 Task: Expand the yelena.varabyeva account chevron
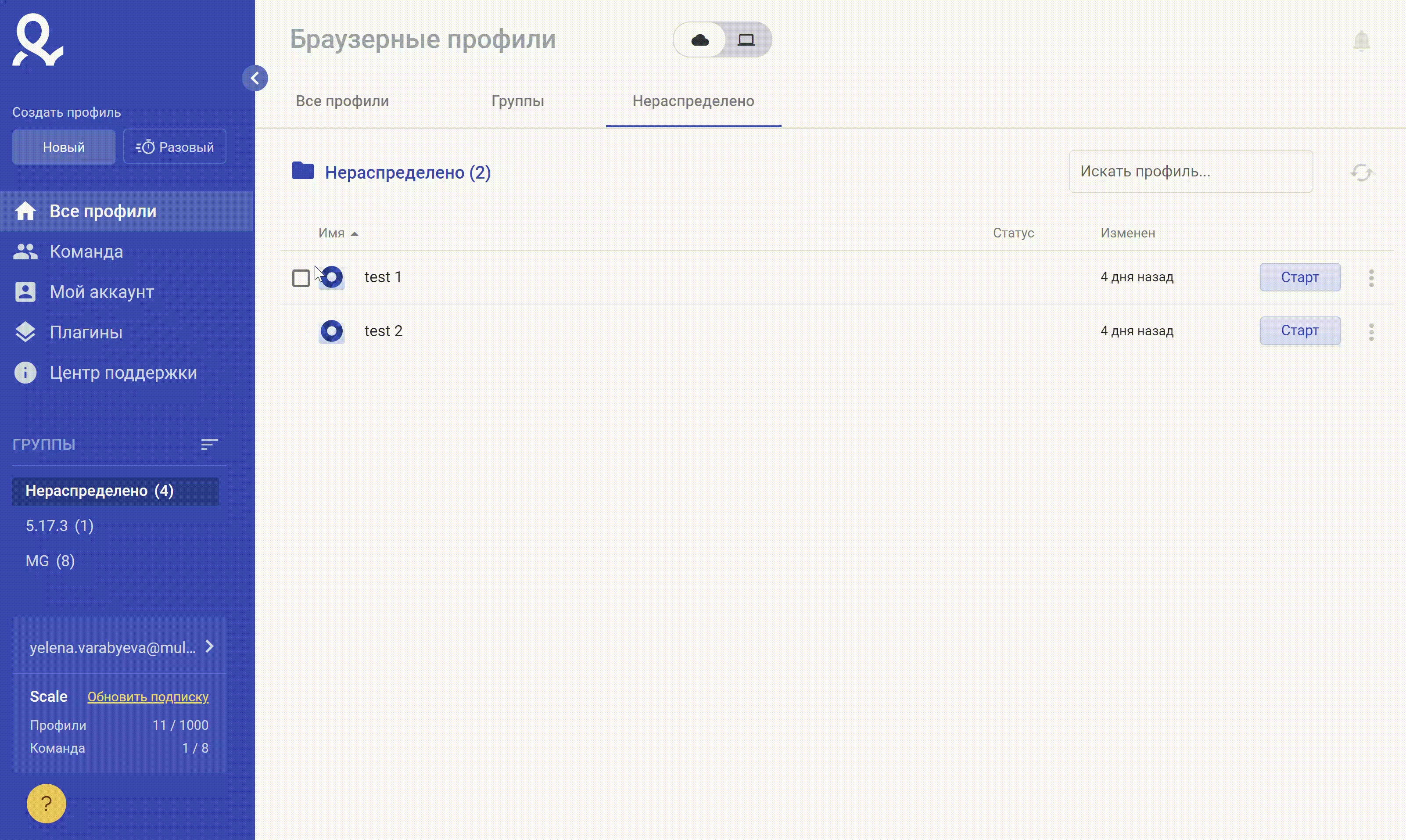(209, 646)
